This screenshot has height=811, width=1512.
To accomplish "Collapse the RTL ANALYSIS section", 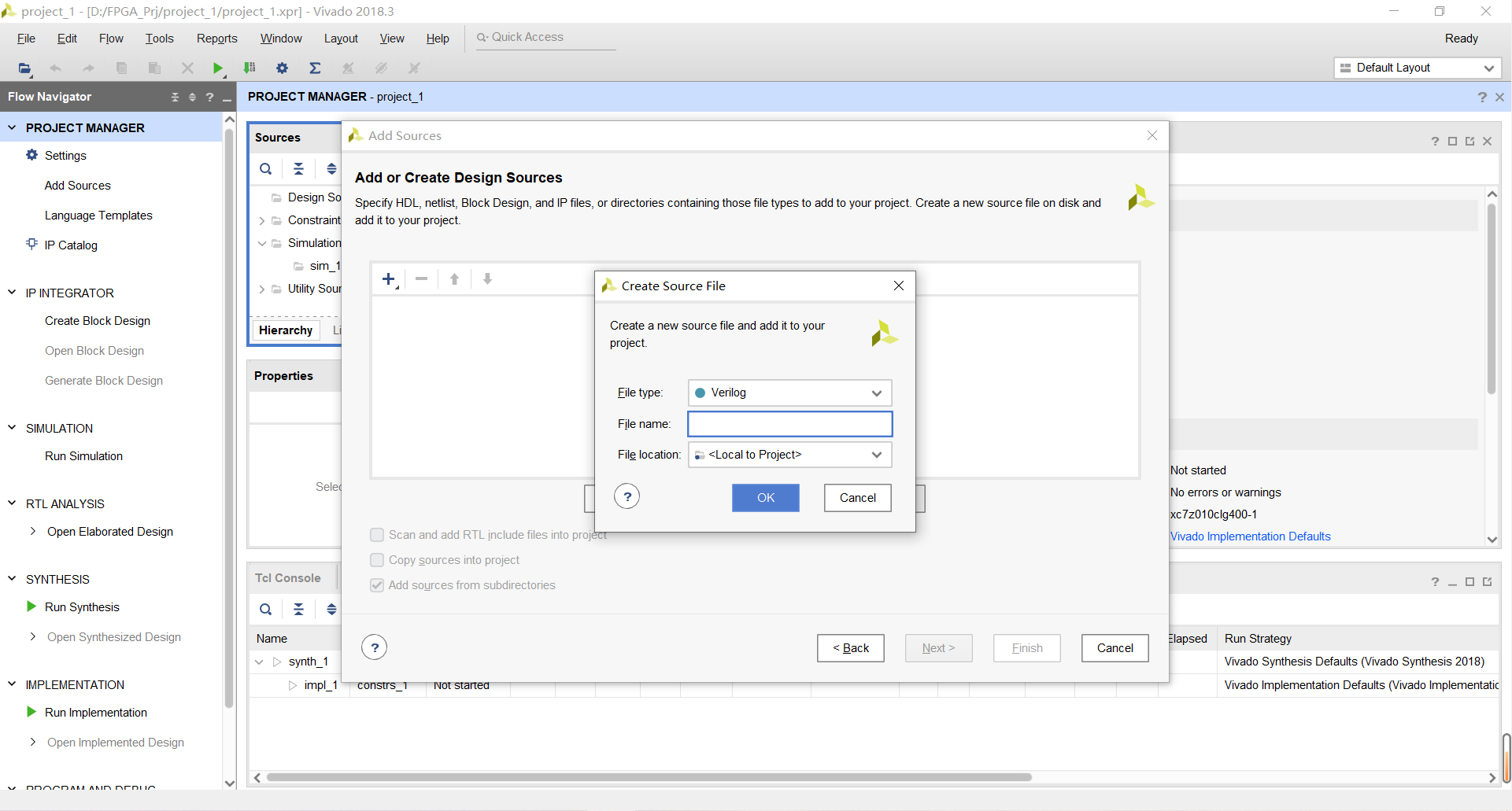I will point(12,503).
